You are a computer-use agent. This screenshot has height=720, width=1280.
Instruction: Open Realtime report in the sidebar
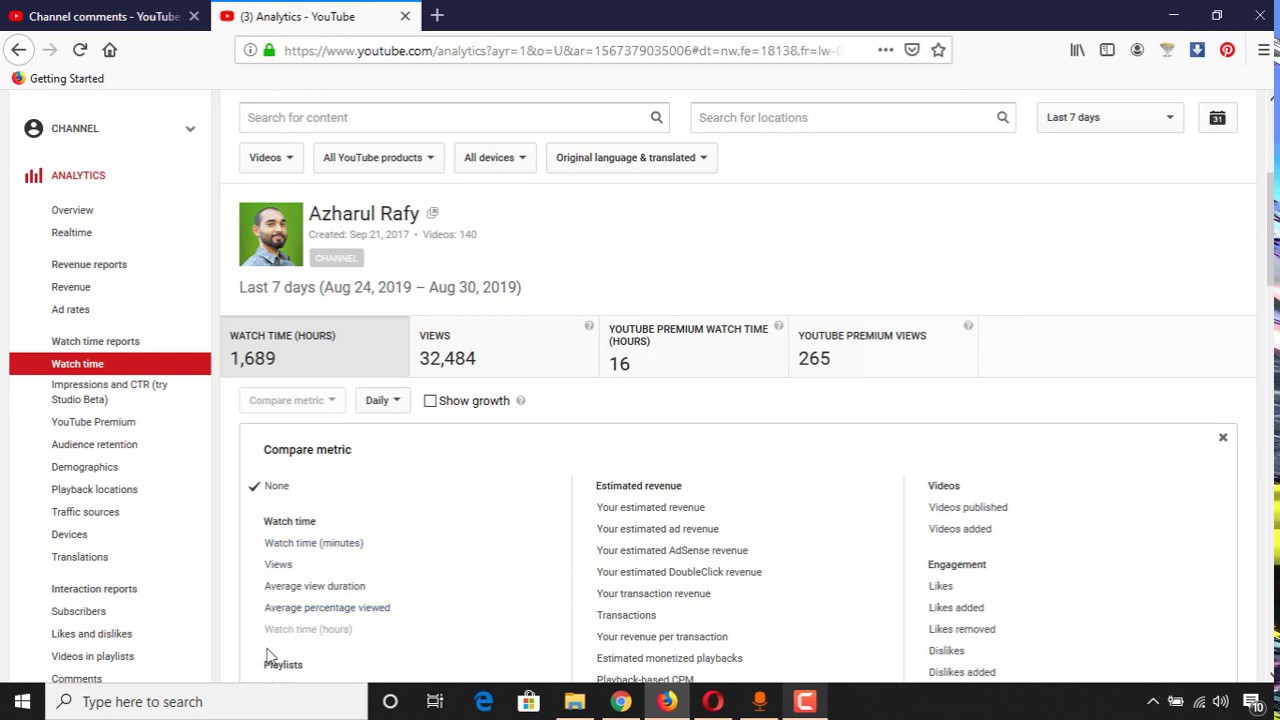click(x=71, y=233)
